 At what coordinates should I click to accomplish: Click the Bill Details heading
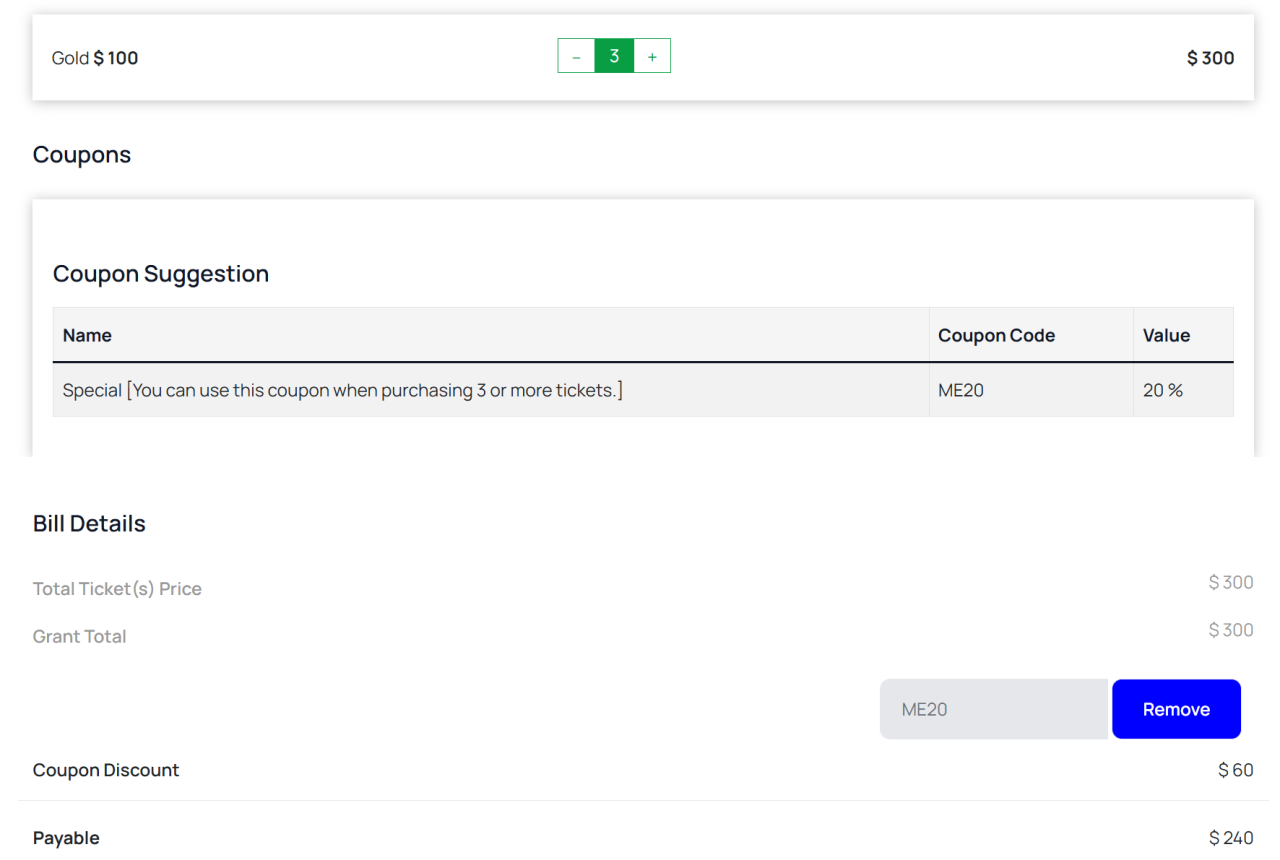click(89, 524)
